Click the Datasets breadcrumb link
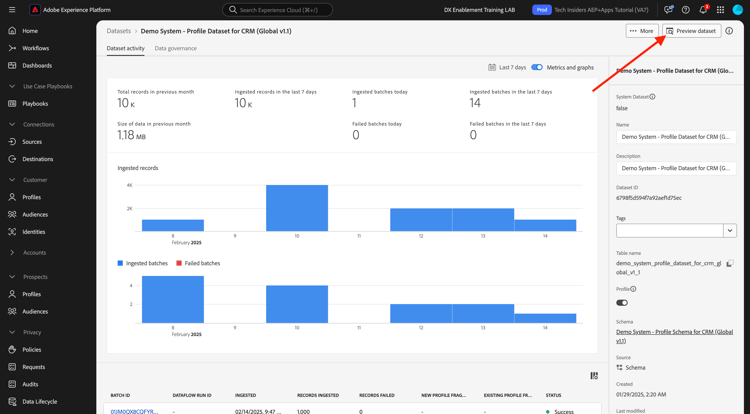750x414 pixels. pyautogui.click(x=119, y=31)
